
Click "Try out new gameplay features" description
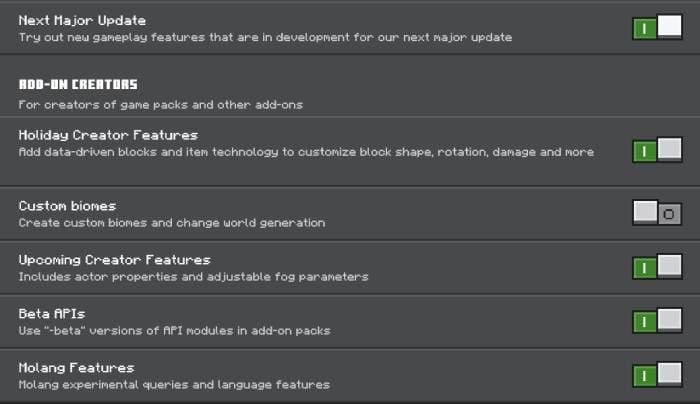265,38
